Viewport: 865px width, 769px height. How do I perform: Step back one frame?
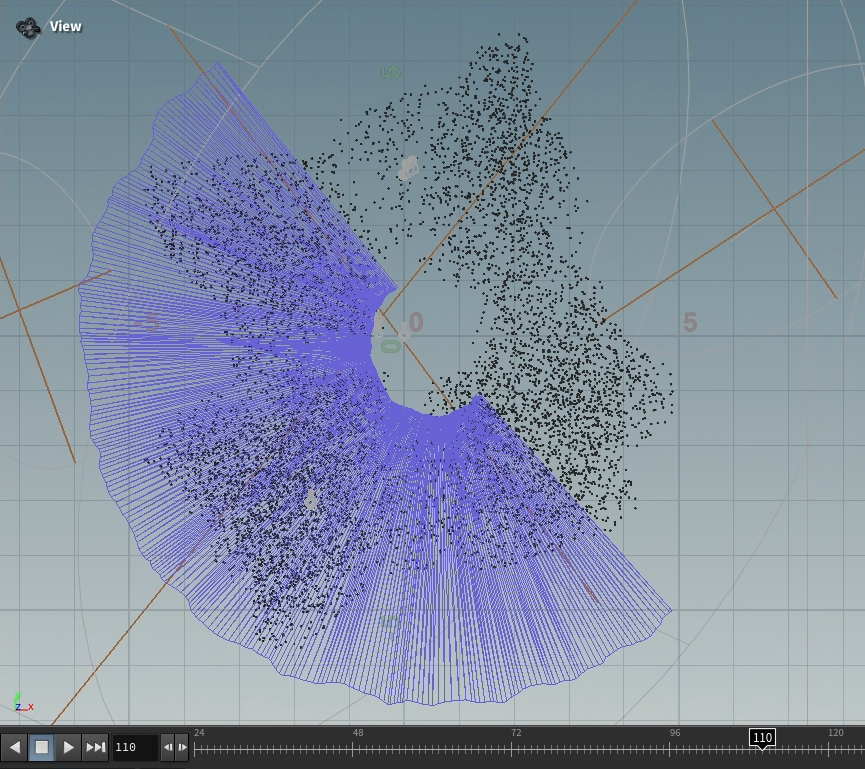[167, 747]
